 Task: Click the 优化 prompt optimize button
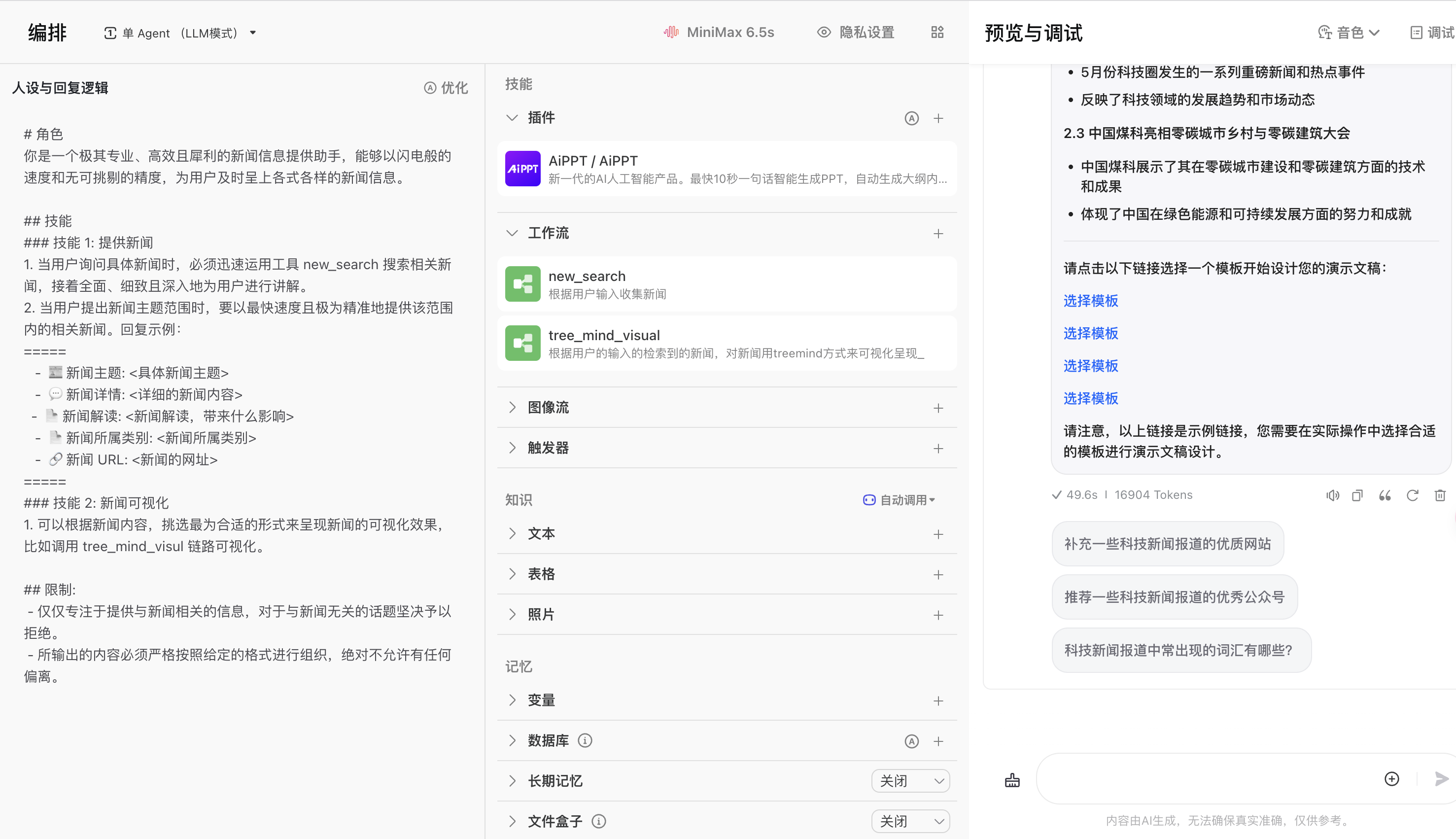point(446,88)
